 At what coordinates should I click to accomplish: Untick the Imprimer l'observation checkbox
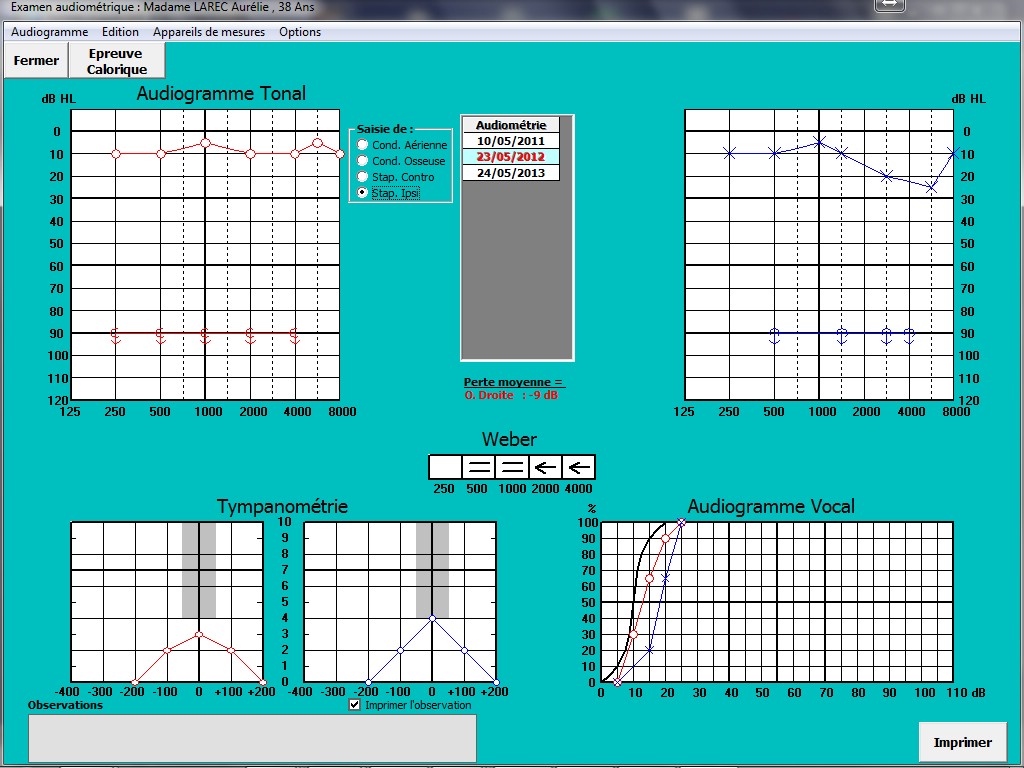pyautogui.click(x=355, y=705)
